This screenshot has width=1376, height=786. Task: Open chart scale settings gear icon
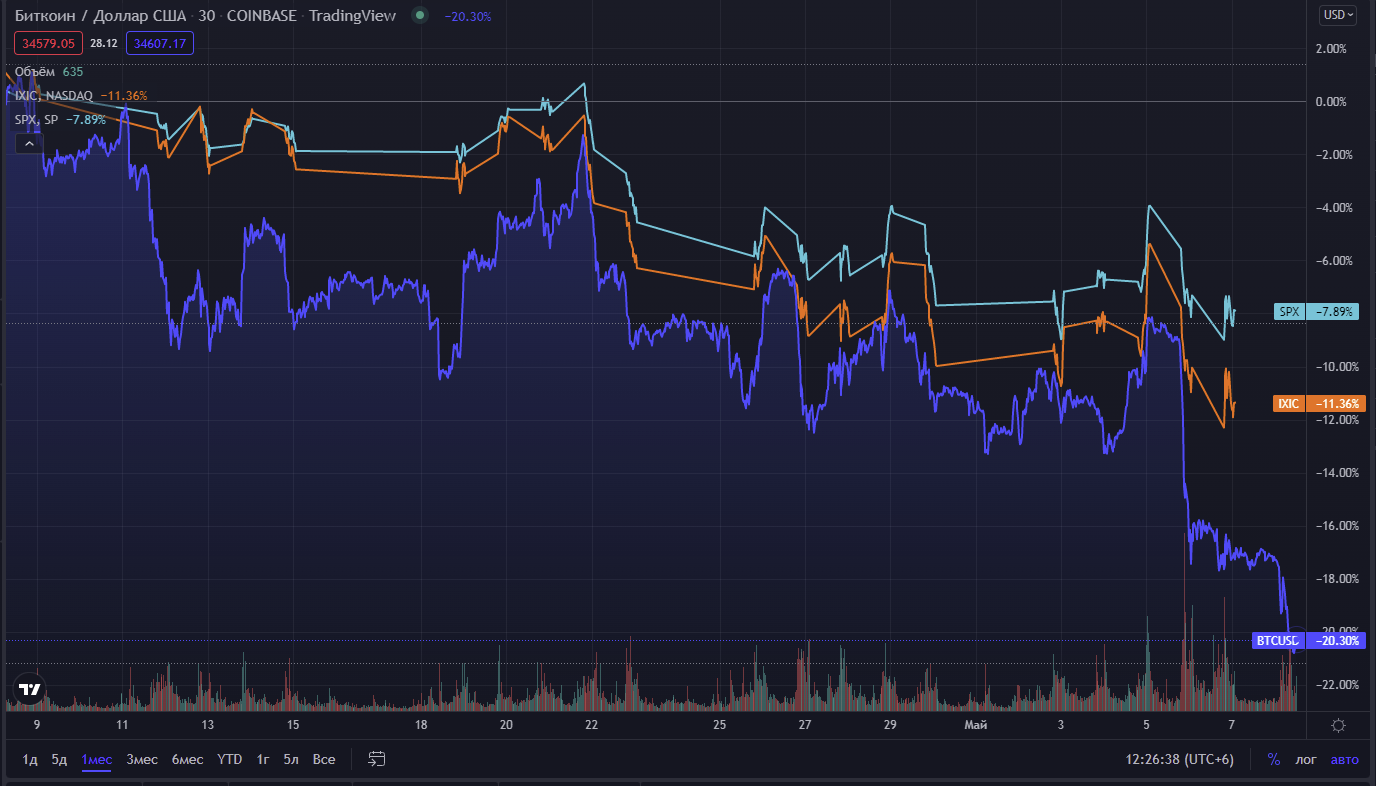[1338, 725]
